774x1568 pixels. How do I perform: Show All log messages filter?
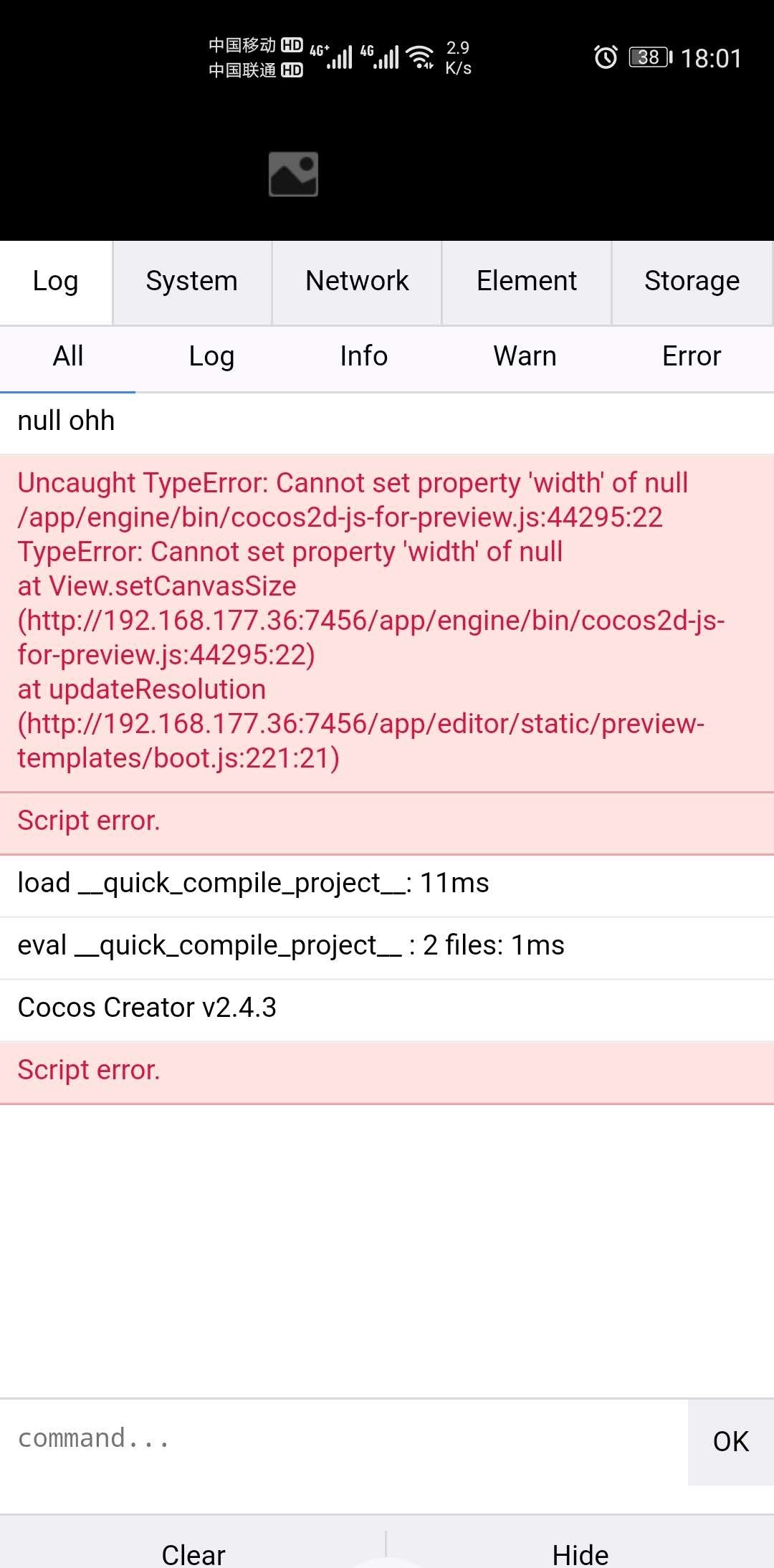(68, 356)
